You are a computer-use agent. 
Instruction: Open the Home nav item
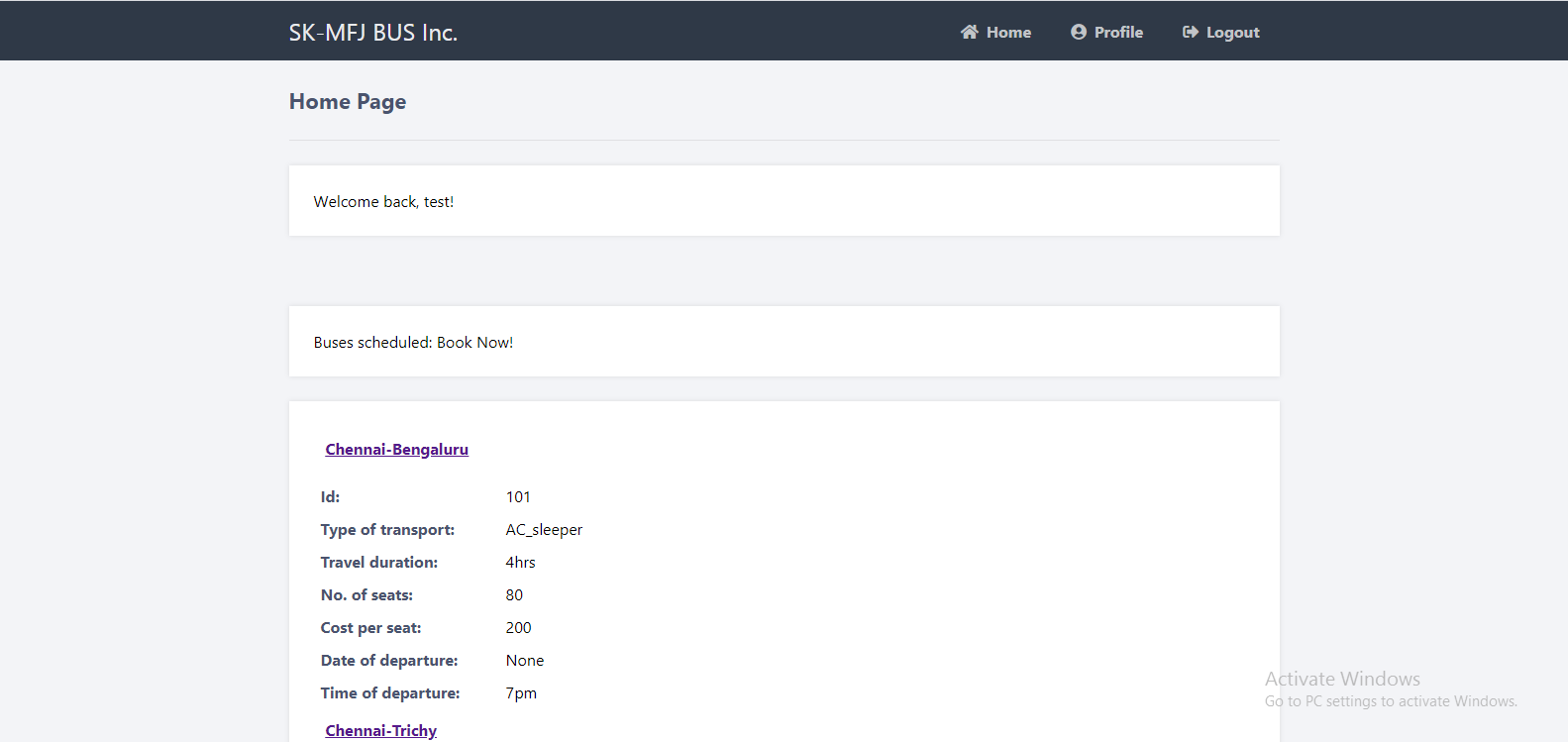click(995, 32)
